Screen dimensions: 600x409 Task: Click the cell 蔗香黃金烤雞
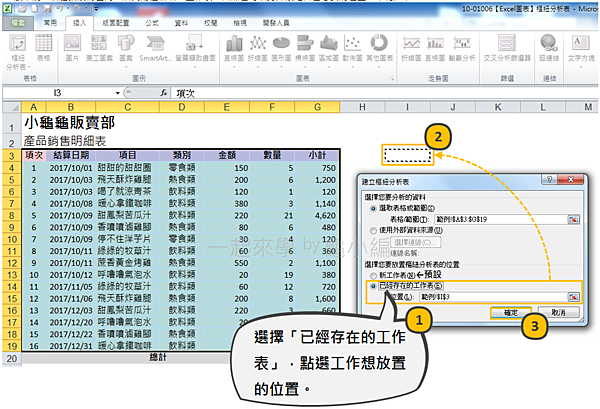pyautogui.click(x=127, y=263)
